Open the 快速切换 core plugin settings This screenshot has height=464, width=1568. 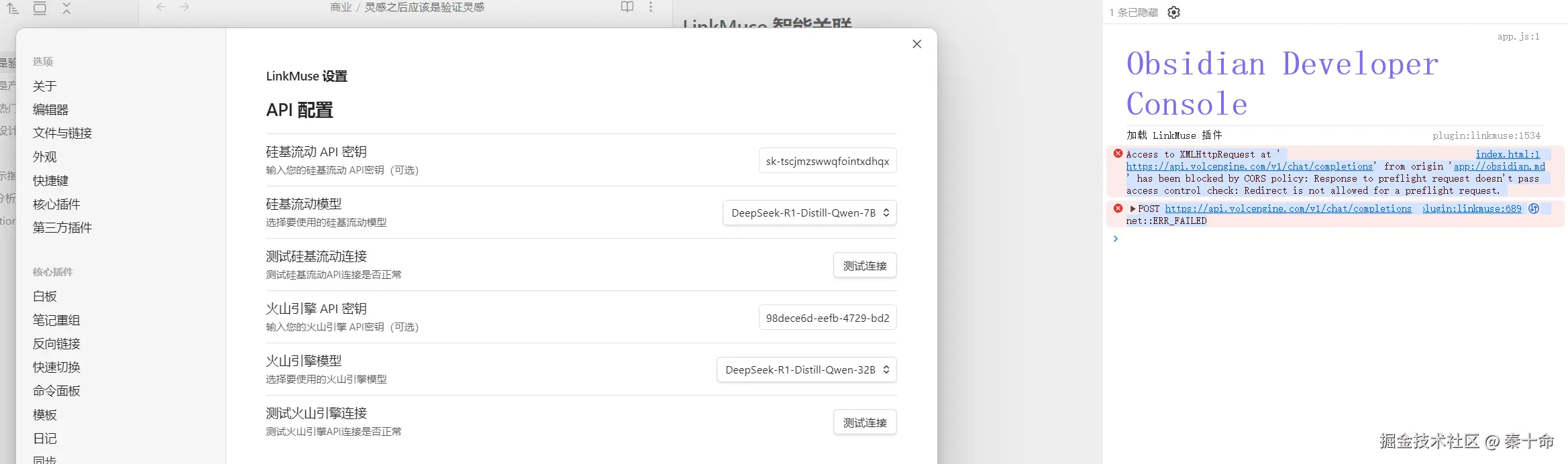(x=56, y=367)
